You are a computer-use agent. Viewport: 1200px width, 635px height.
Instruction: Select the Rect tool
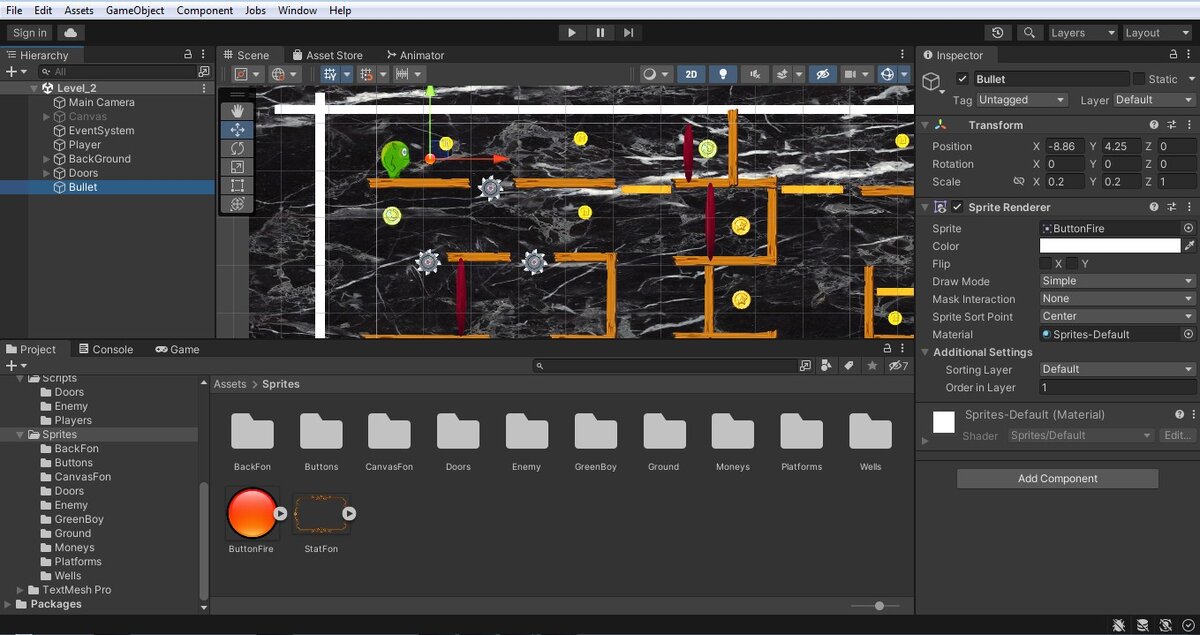pos(237,185)
